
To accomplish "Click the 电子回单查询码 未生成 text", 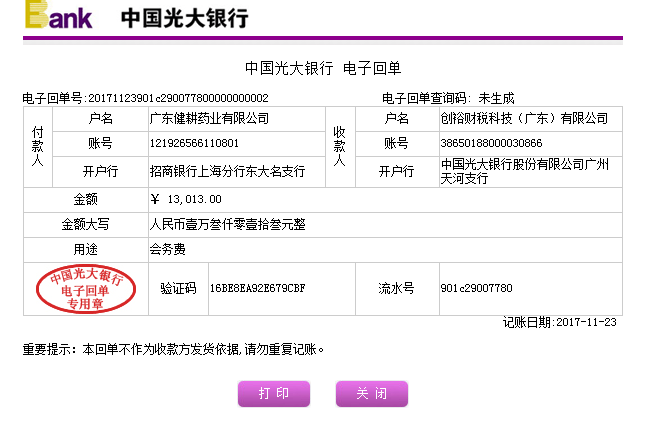I will (x=448, y=98).
